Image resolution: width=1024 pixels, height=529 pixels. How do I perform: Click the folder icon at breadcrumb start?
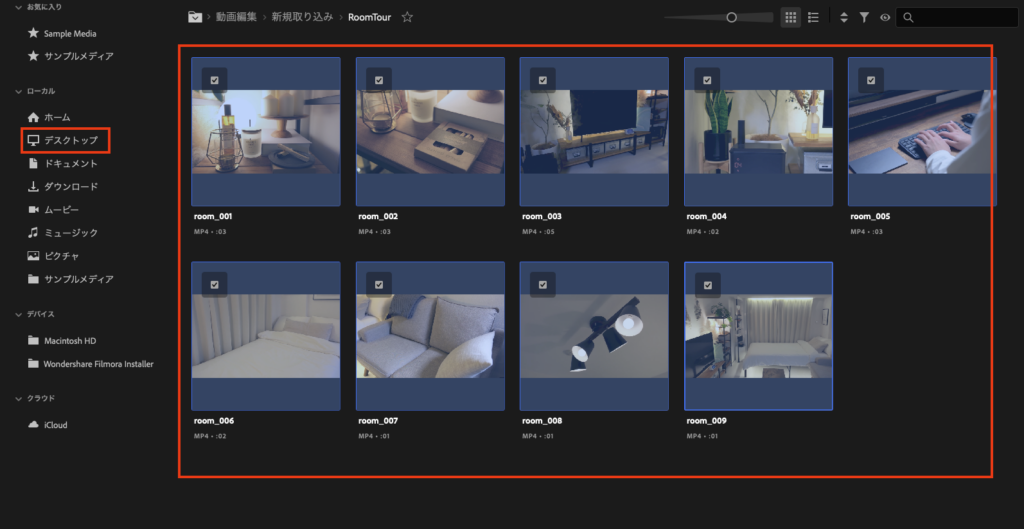pos(195,17)
